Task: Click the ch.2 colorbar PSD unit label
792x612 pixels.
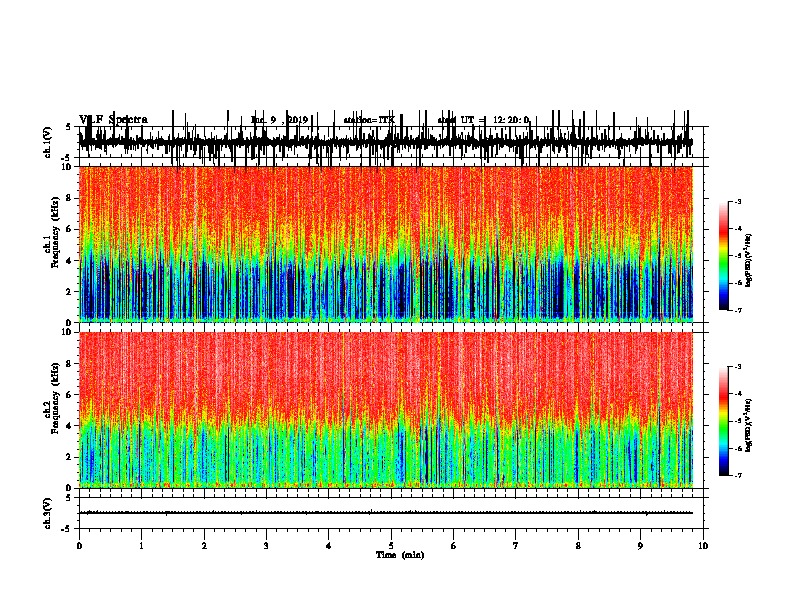Action: coord(748,425)
